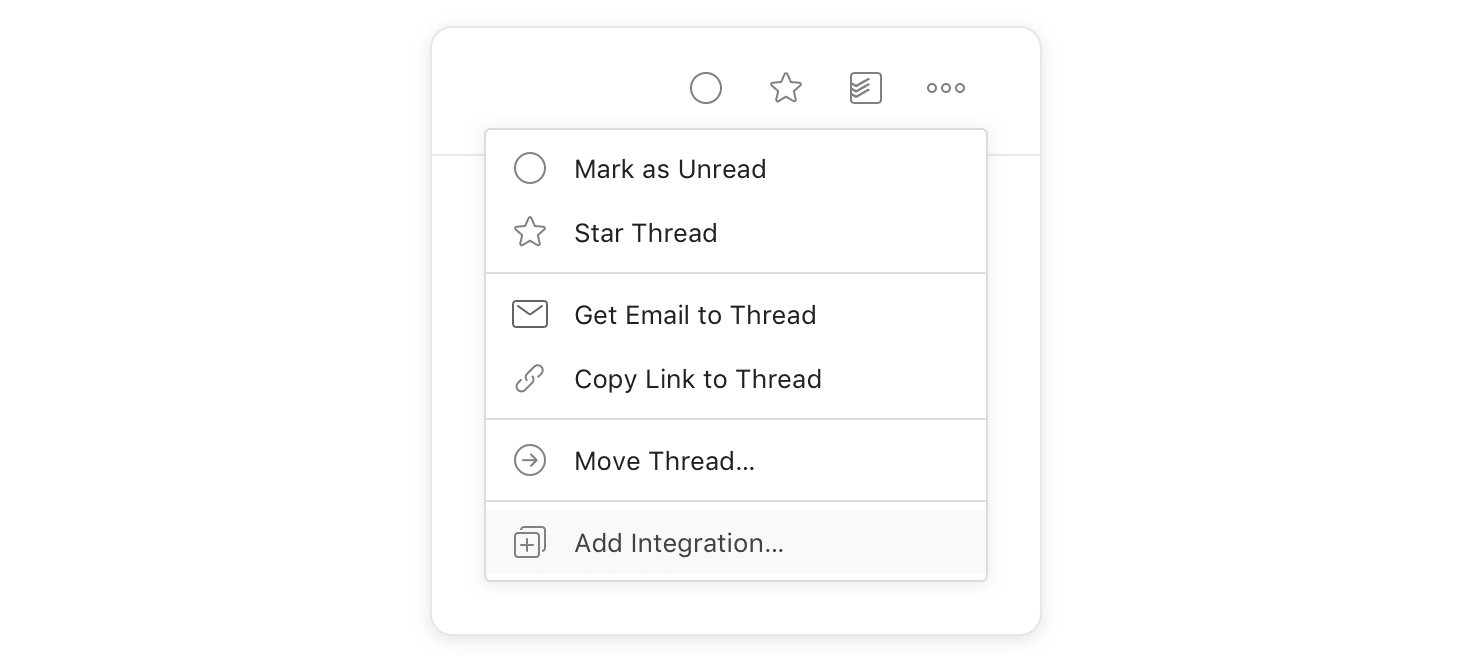The image size is (1470, 664).
Task: Click the chain-link icon beside Copy Link to Thread
Action: click(530, 379)
